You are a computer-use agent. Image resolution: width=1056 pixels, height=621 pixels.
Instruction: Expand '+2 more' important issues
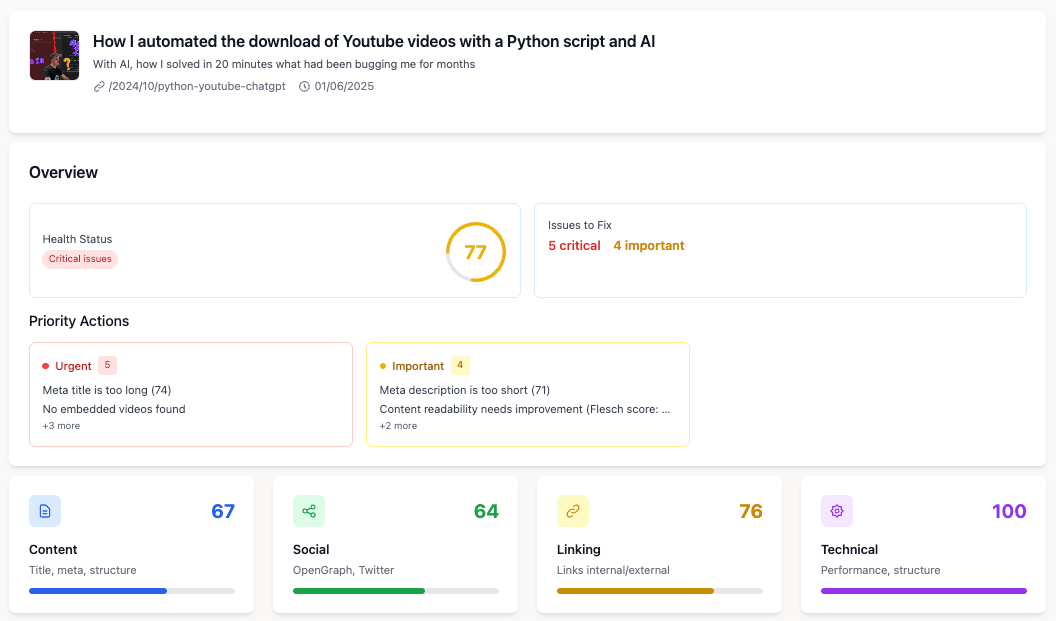pyautogui.click(x=398, y=426)
